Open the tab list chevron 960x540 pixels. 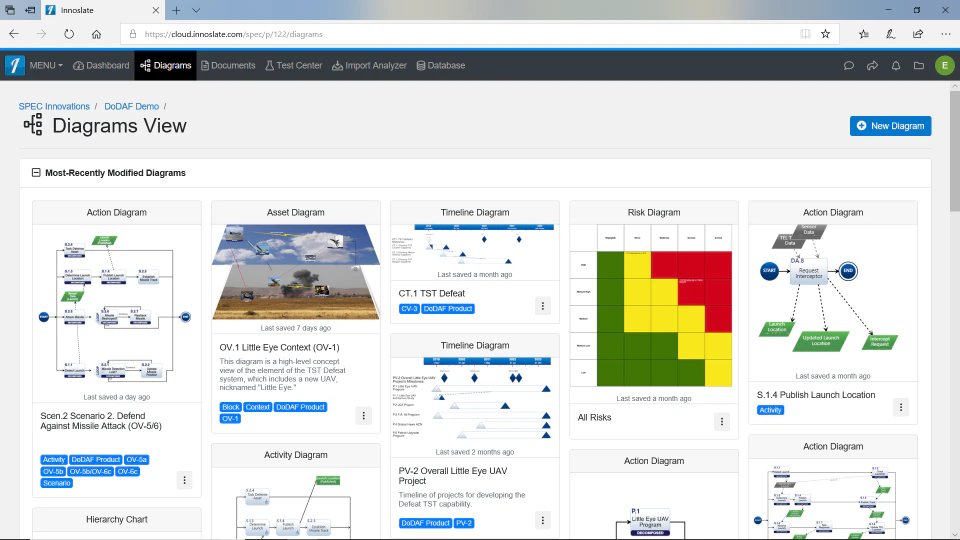[196, 10]
